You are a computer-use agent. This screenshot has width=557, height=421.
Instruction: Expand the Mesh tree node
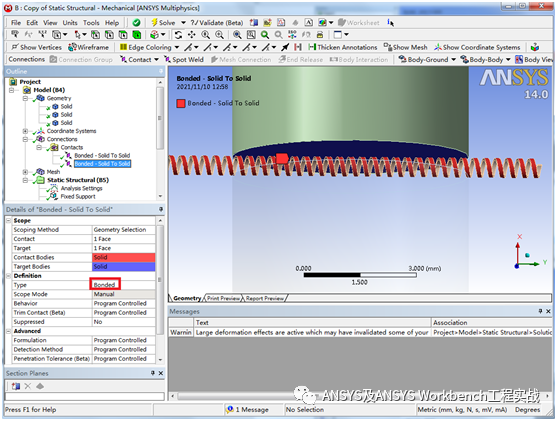pyautogui.click(x=26, y=172)
